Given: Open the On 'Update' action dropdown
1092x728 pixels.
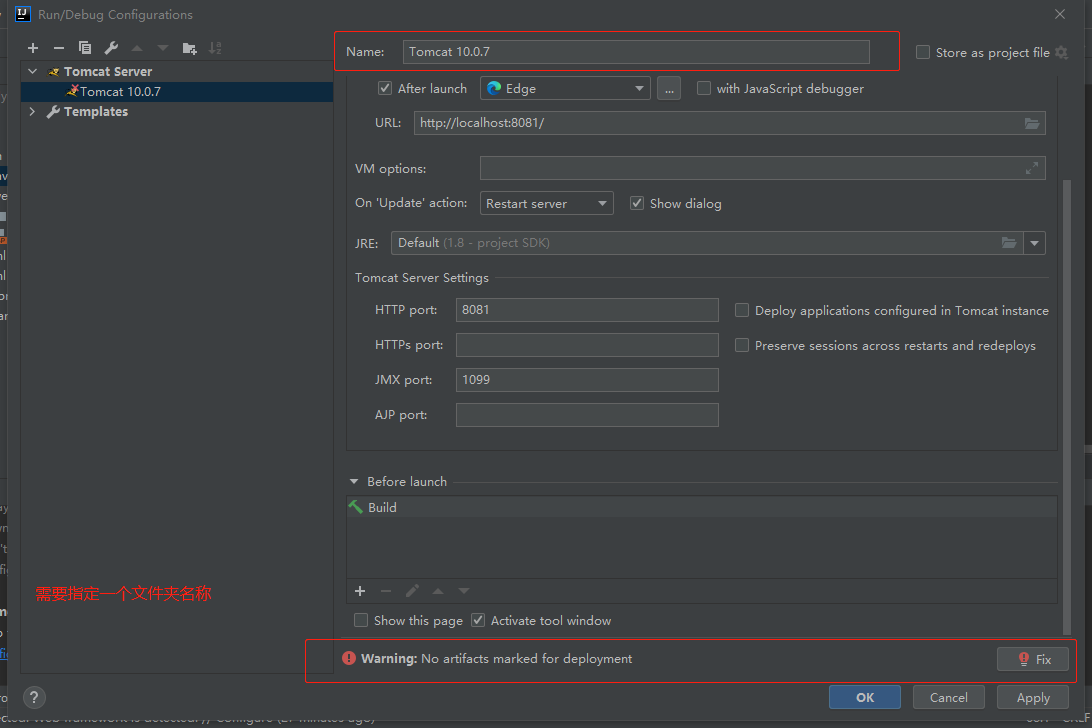Looking at the screenshot, I should point(547,203).
